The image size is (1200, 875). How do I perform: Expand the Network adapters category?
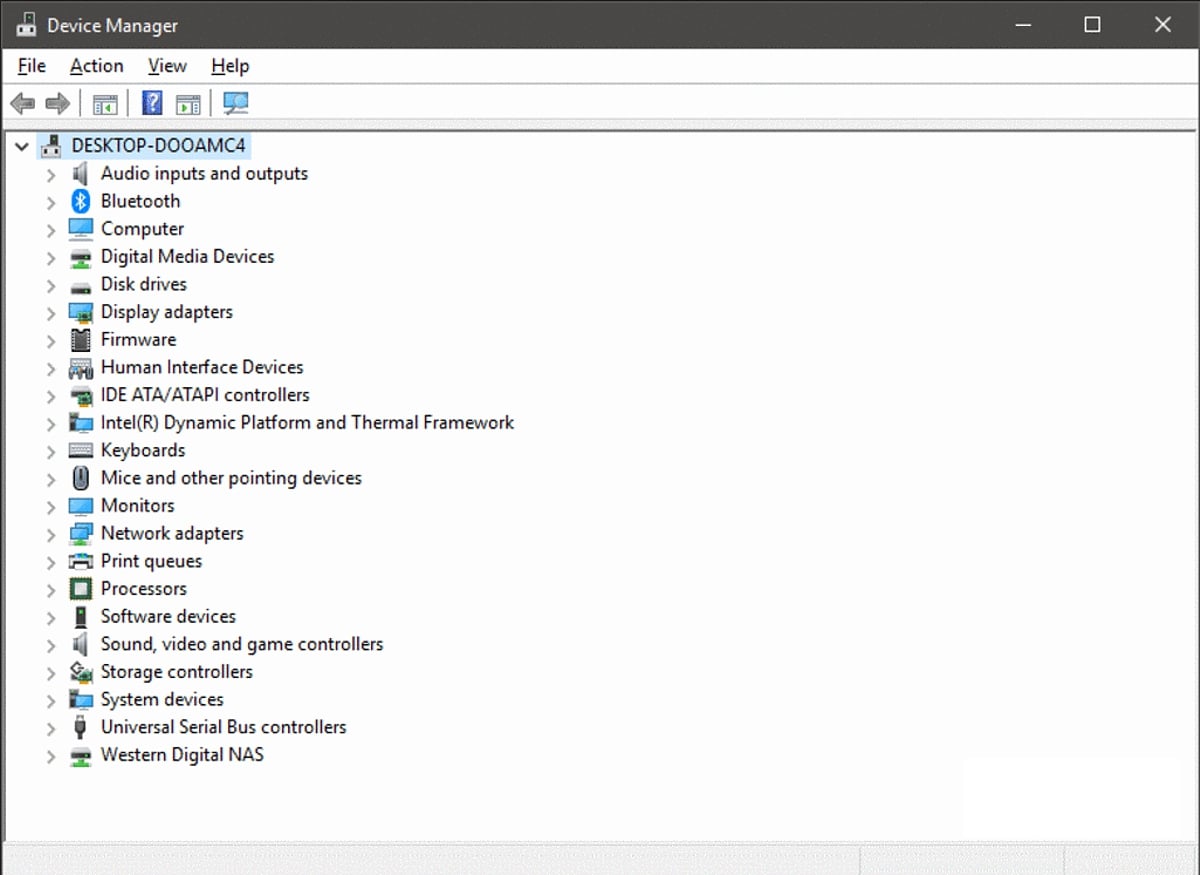coord(51,534)
